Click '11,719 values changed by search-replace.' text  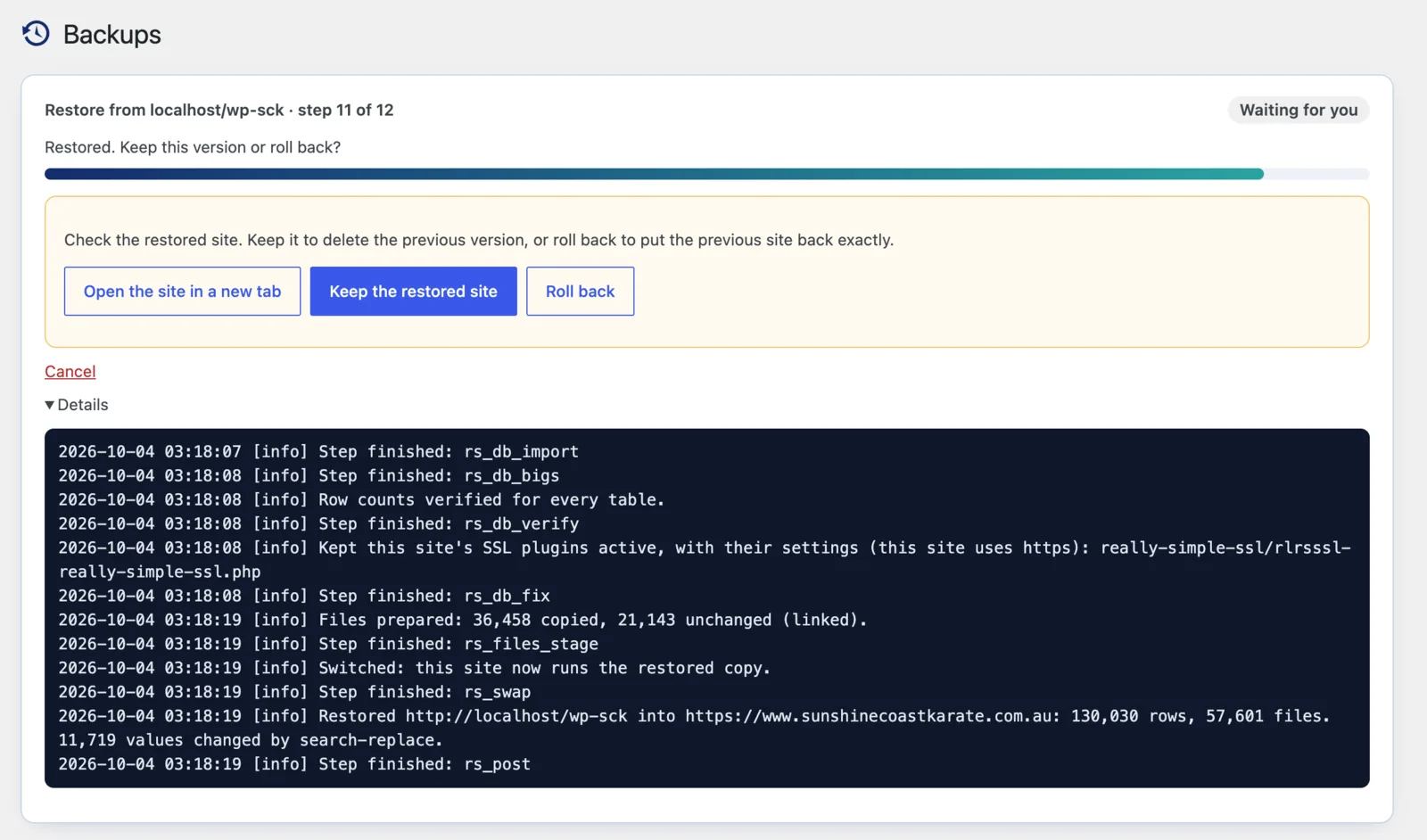tap(251, 740)
